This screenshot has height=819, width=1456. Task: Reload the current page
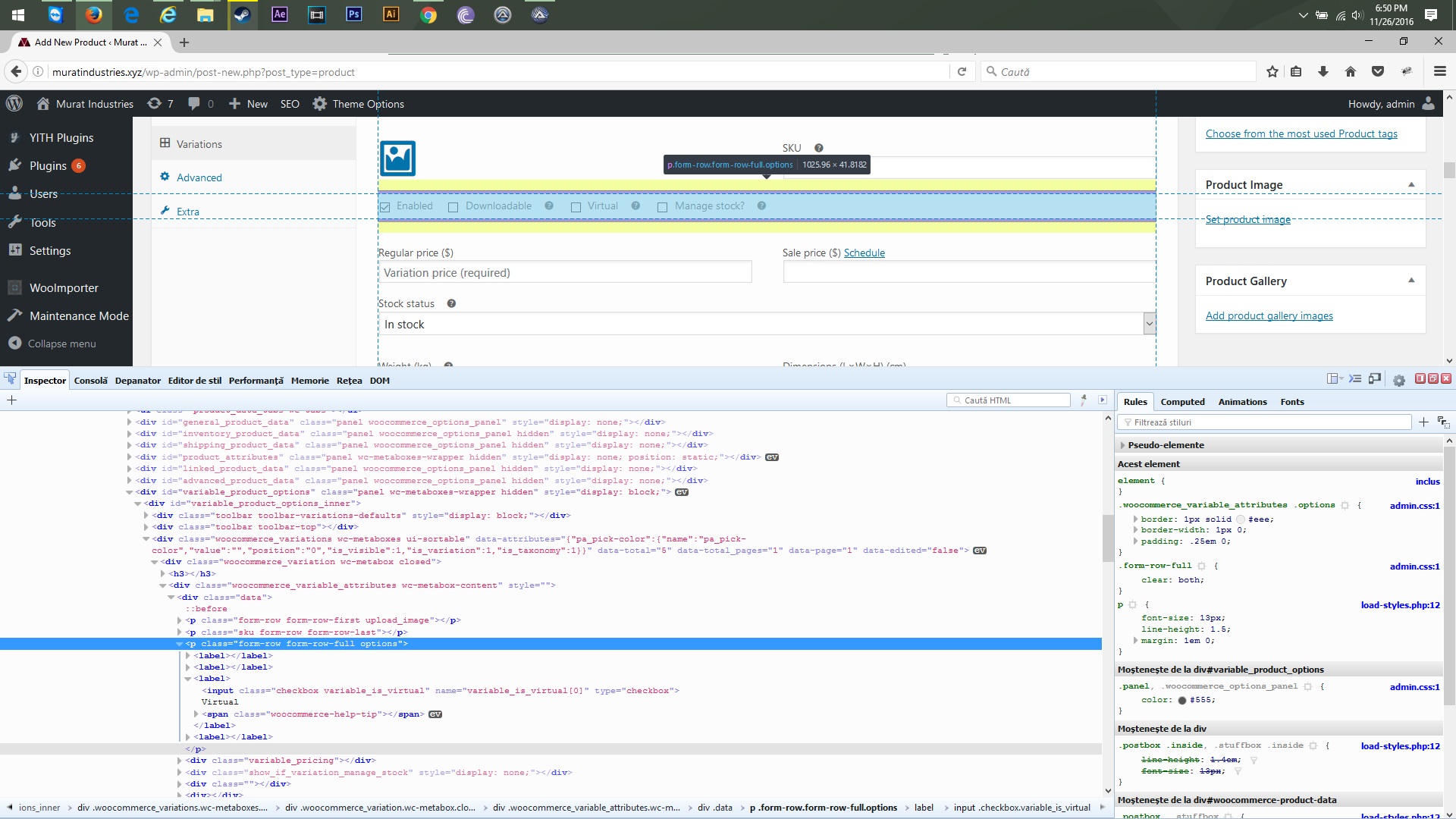962,71
